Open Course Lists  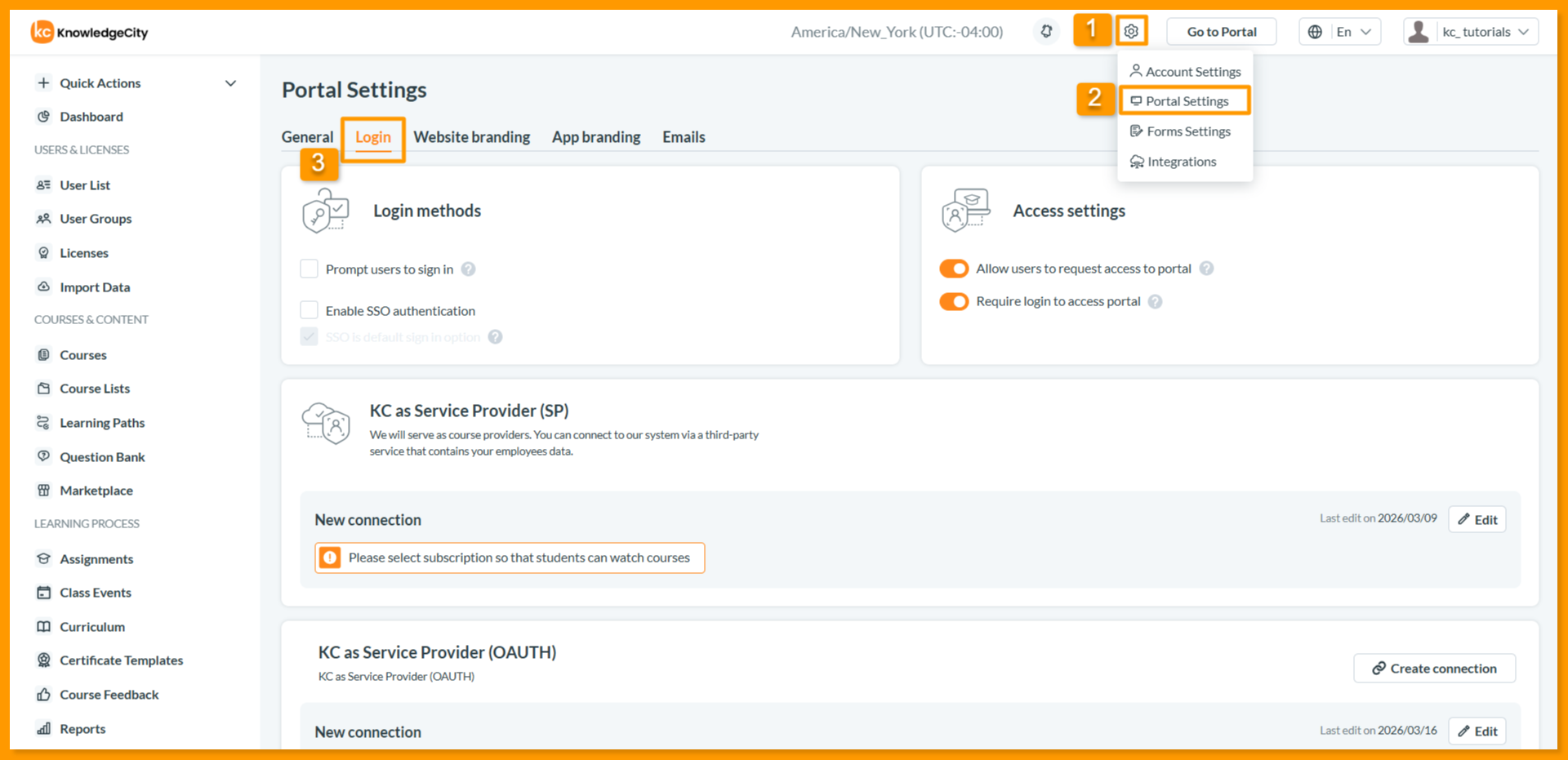tap(95, 389)
